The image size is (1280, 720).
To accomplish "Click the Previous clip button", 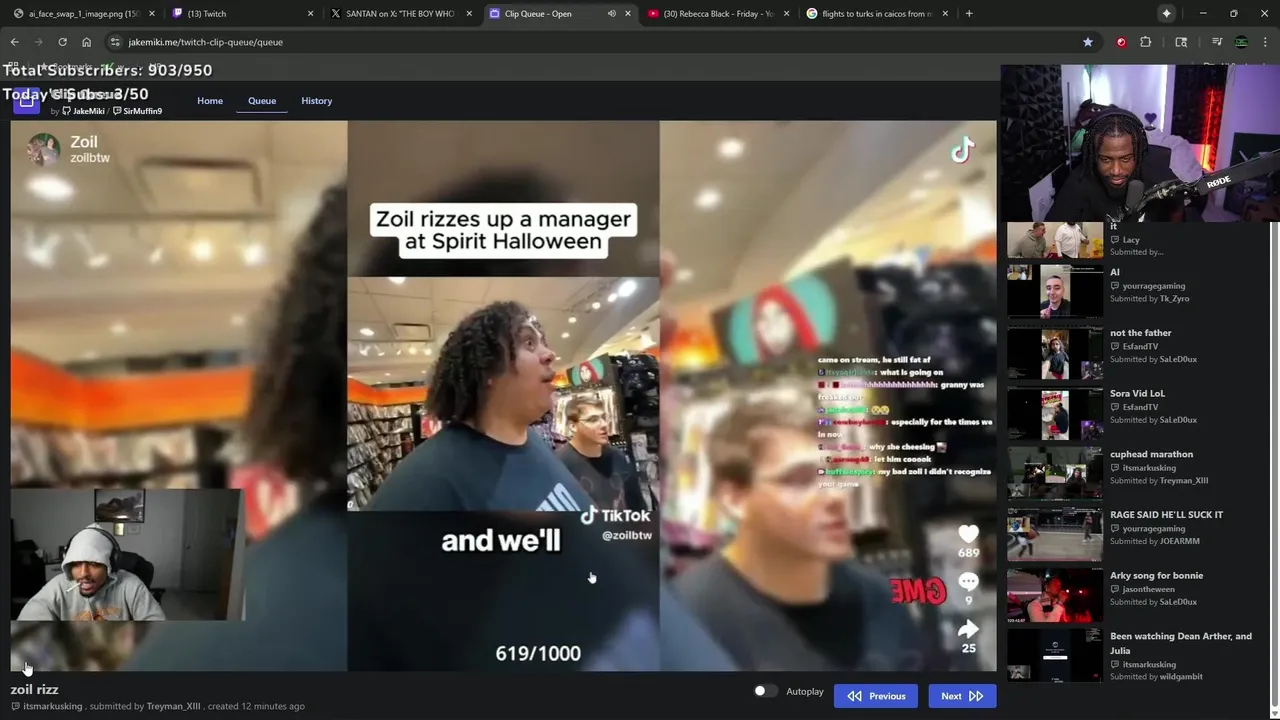I will 876,696.
